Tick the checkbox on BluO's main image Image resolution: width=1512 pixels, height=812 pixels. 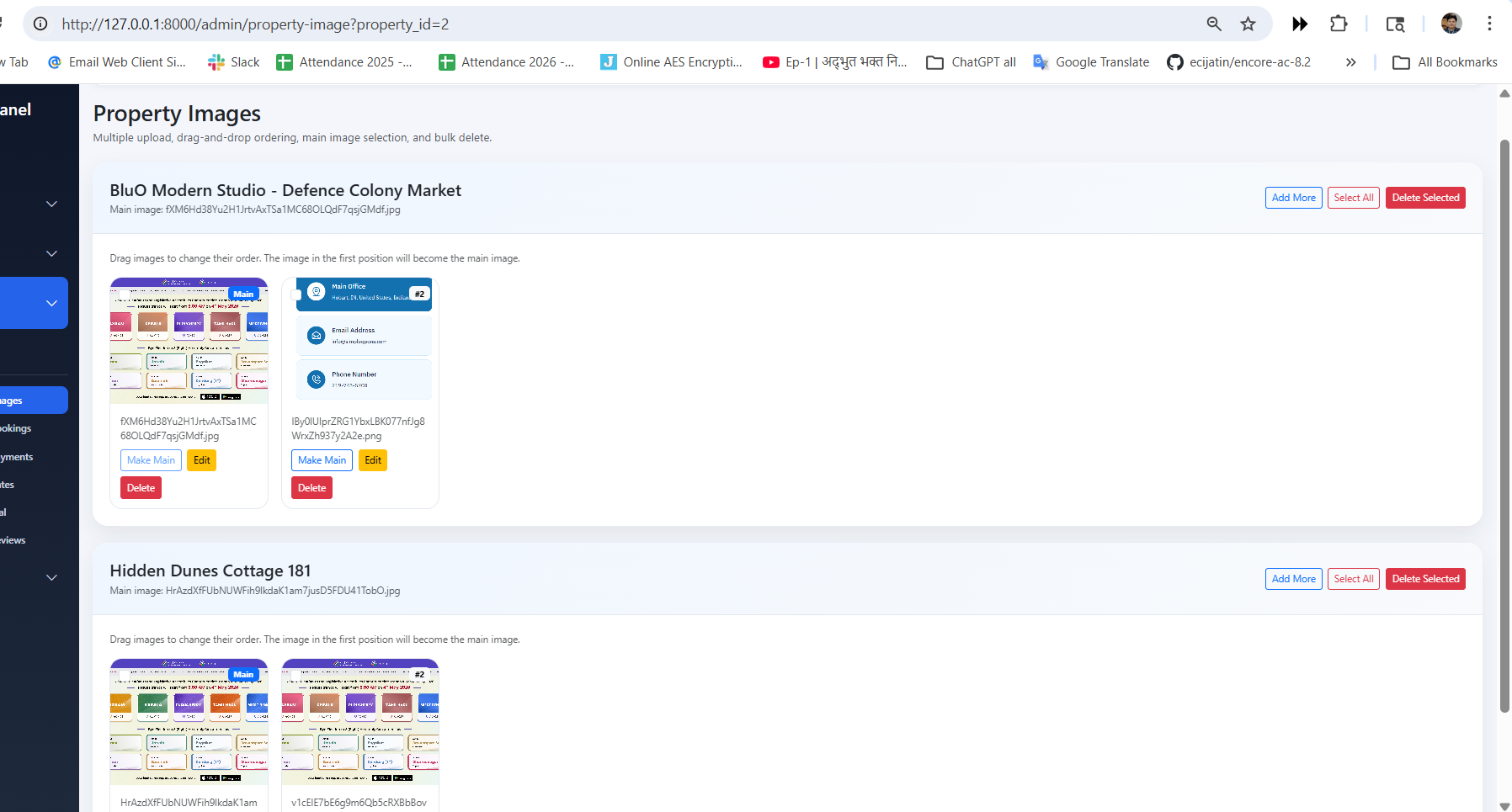(x=125, y=295)
